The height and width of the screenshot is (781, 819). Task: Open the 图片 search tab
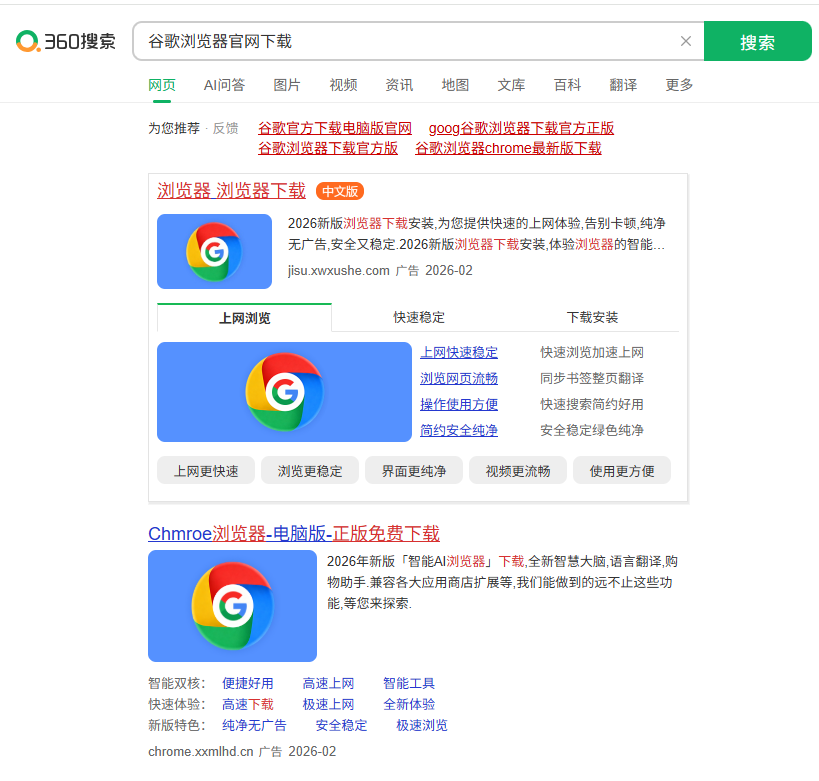[x=287, y=85]
